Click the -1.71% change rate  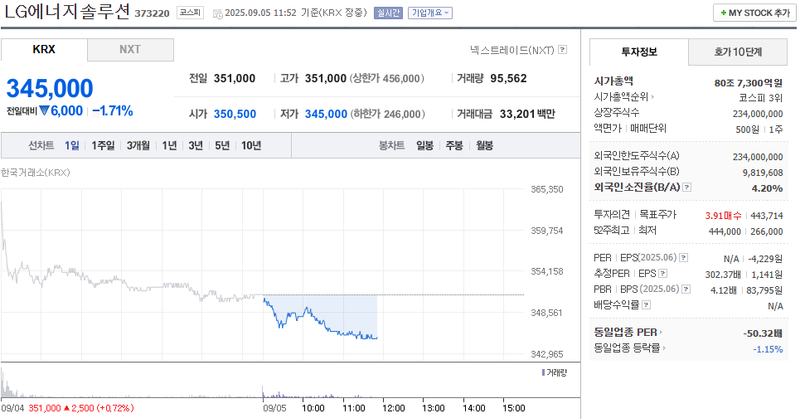coord(113,111)
